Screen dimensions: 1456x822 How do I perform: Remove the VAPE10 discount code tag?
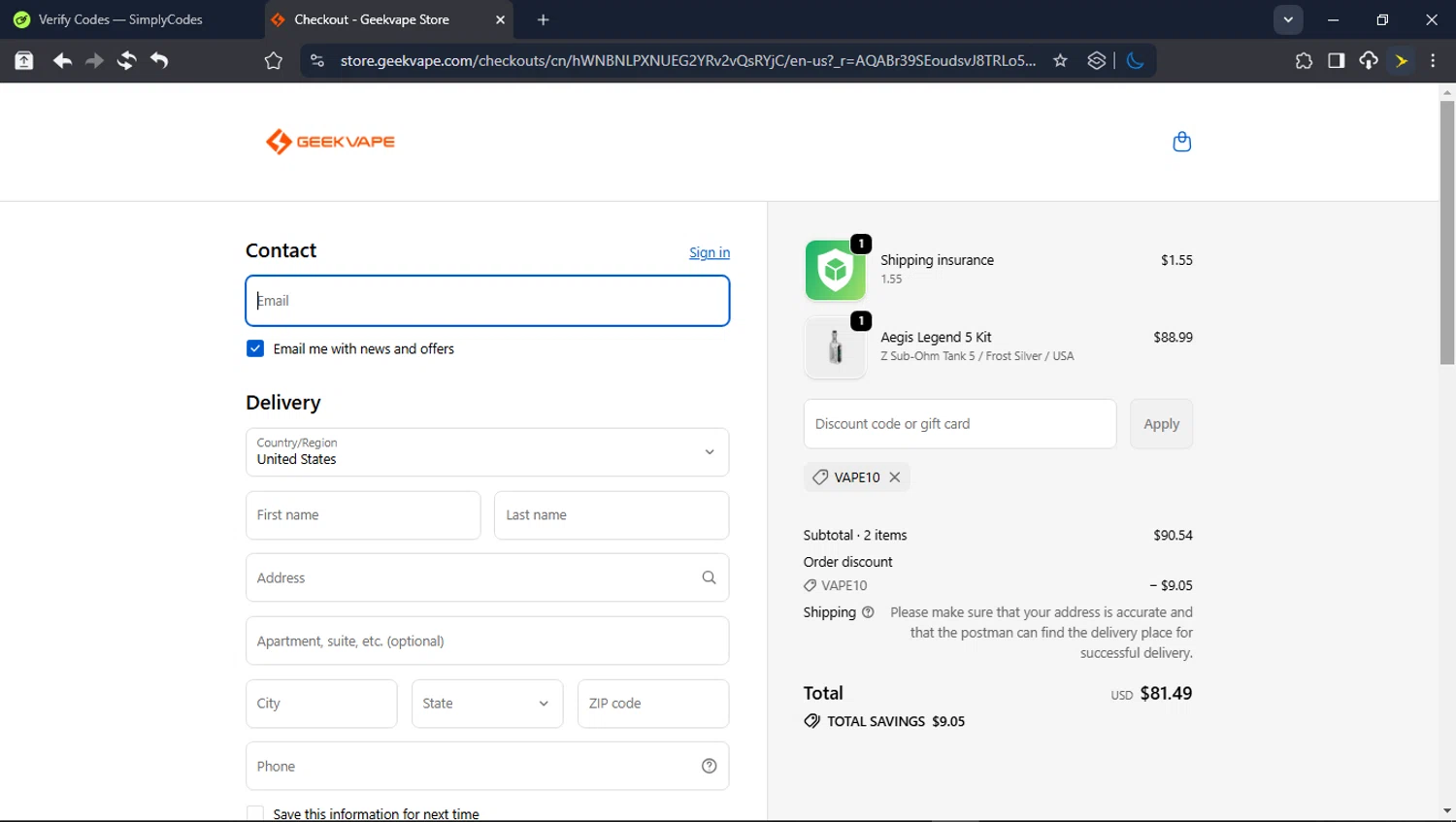click(895, 477)
